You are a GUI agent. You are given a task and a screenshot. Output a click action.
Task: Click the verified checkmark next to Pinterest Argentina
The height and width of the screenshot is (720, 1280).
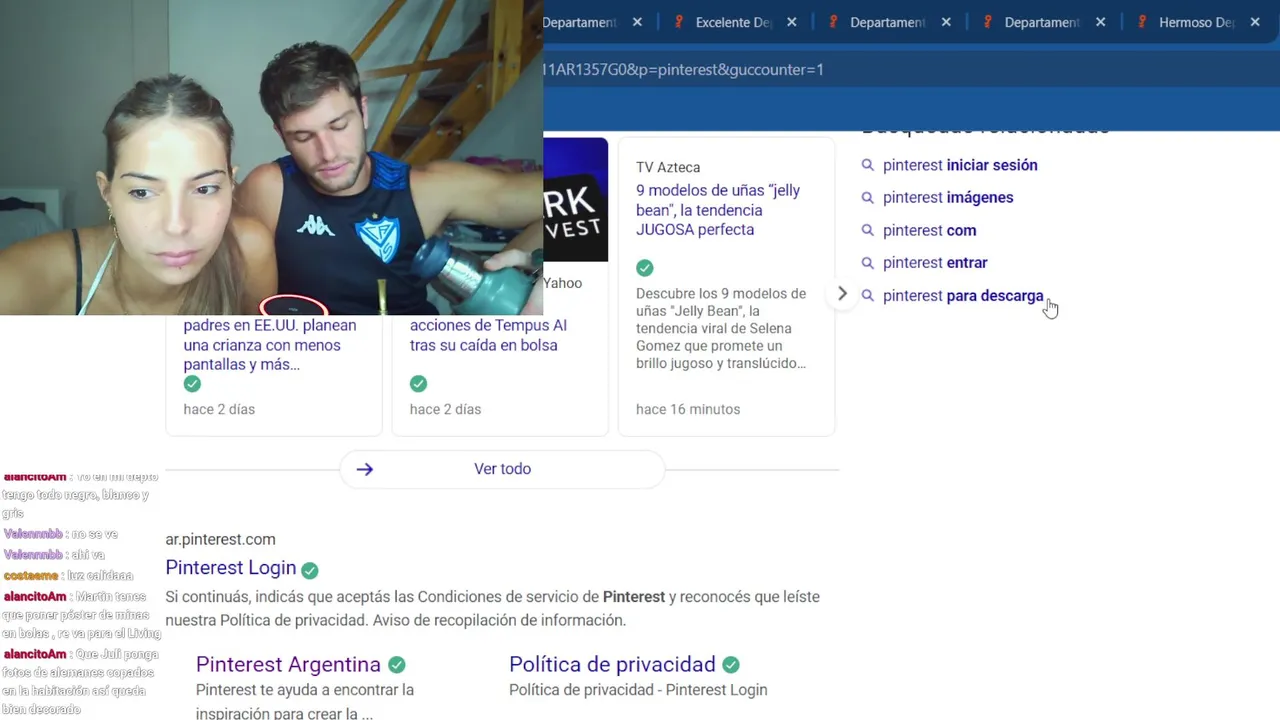point(397,665)
